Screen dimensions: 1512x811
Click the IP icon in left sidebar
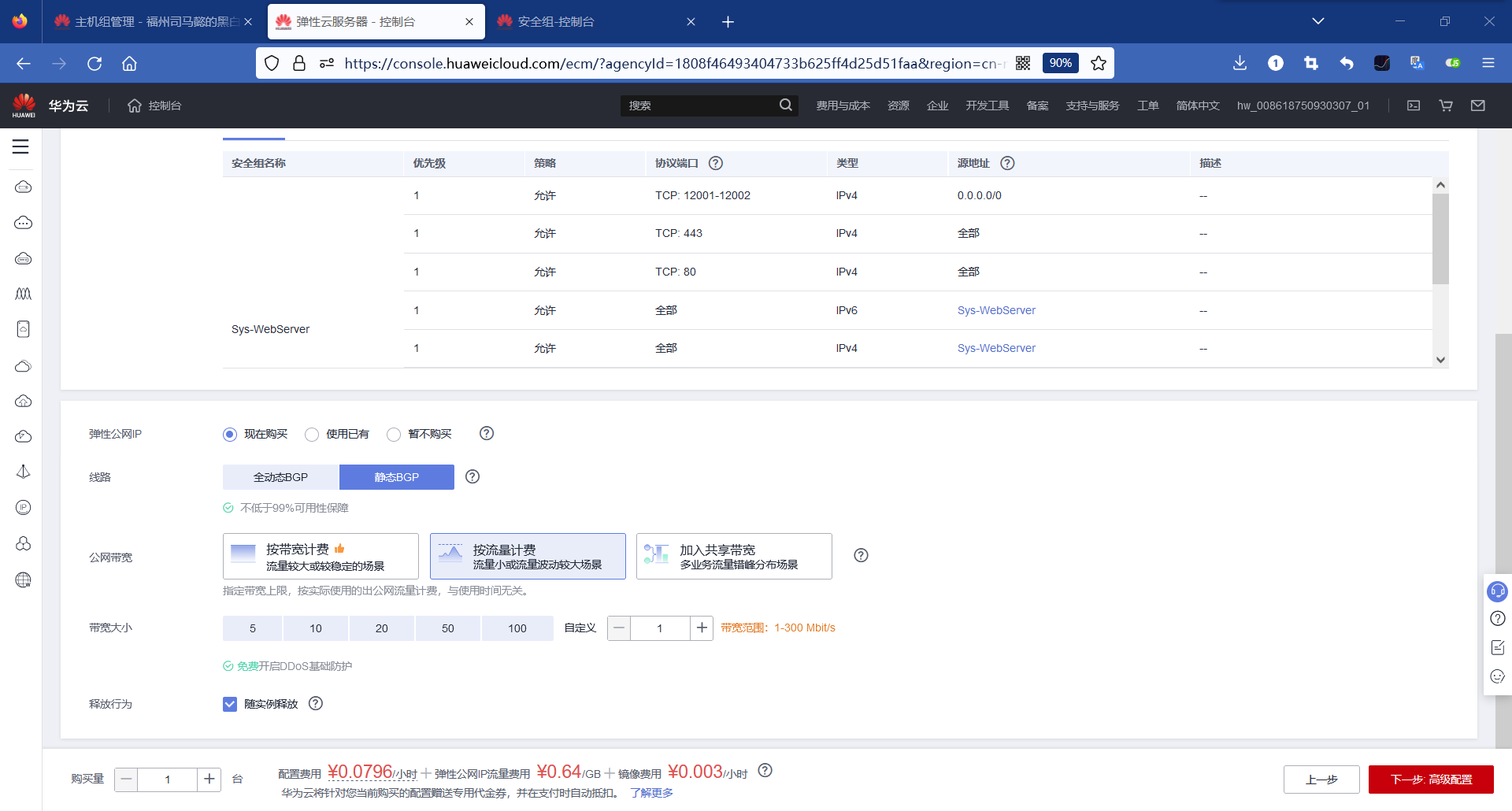pyautogui.click(x=24, y=507)
